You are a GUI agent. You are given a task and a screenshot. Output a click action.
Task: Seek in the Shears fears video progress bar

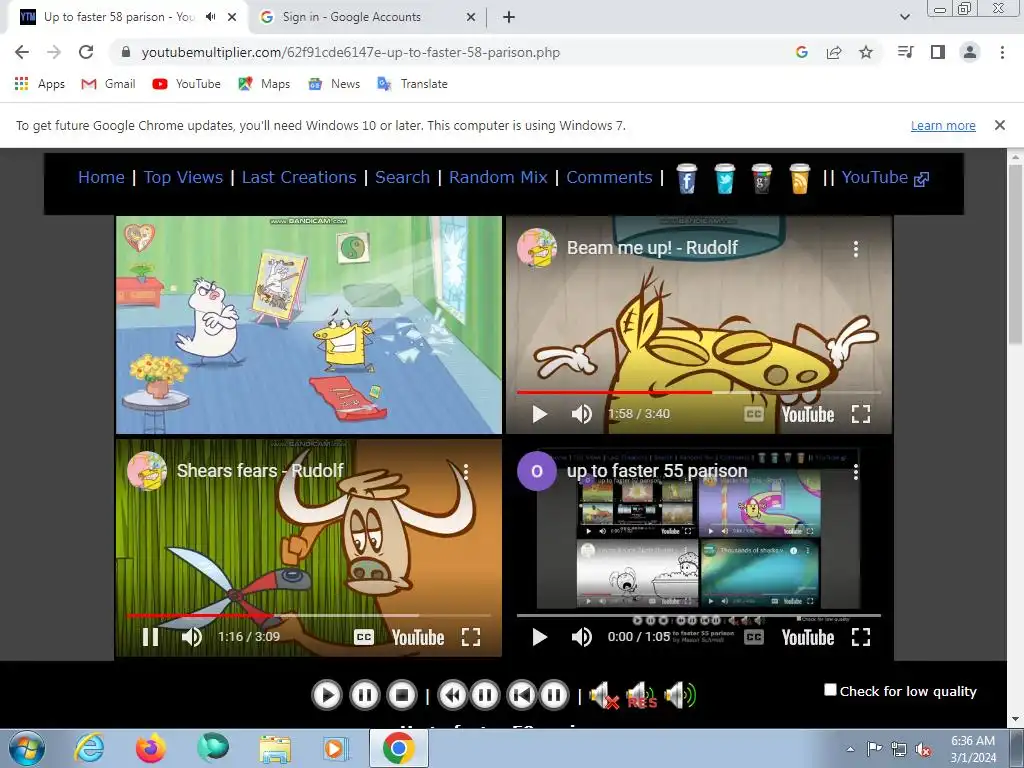pos(309,615)
